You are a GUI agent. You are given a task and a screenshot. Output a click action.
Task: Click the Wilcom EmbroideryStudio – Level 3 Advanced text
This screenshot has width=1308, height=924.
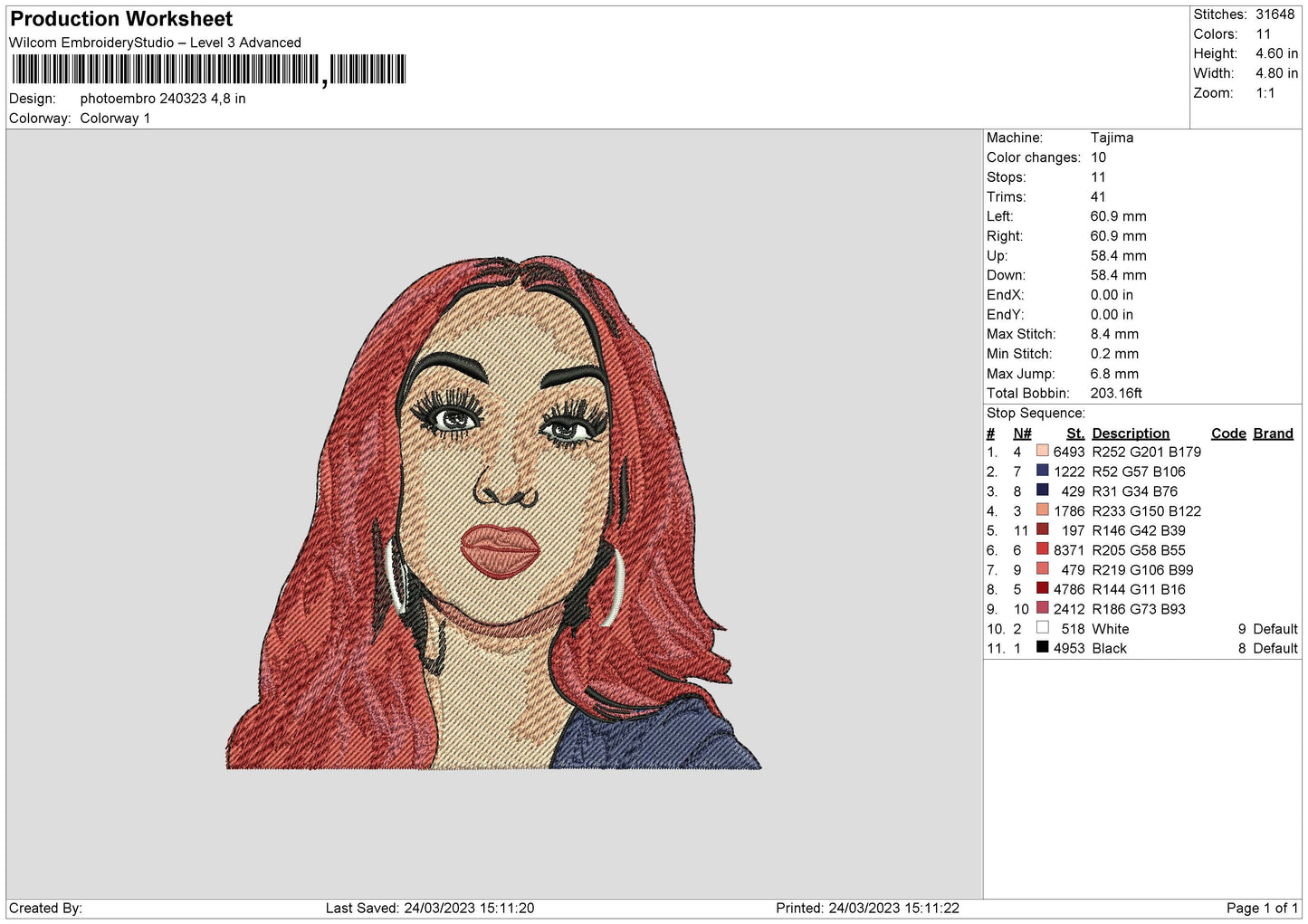(x=155, y=43)
